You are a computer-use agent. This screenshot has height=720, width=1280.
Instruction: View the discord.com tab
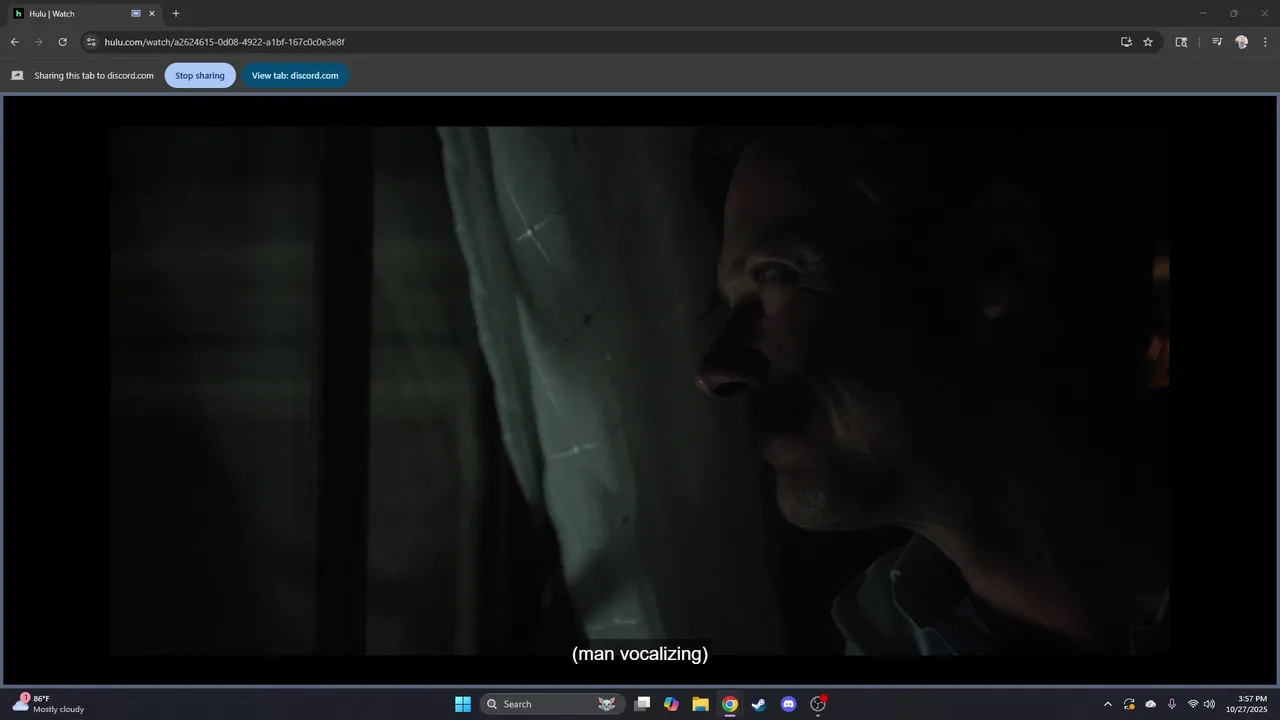pos(295,75)
